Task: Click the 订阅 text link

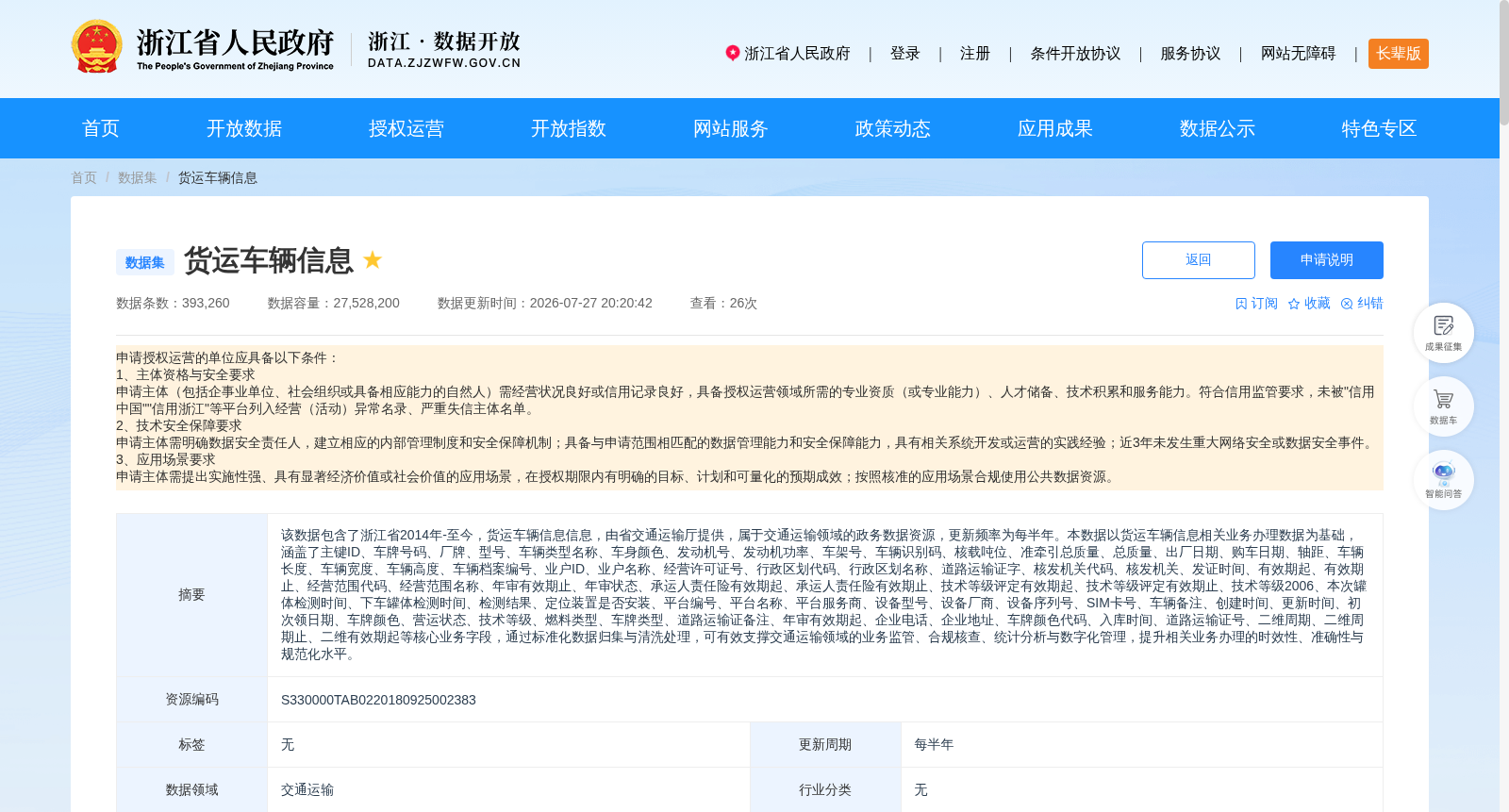Action: (x=1265, y=304)
